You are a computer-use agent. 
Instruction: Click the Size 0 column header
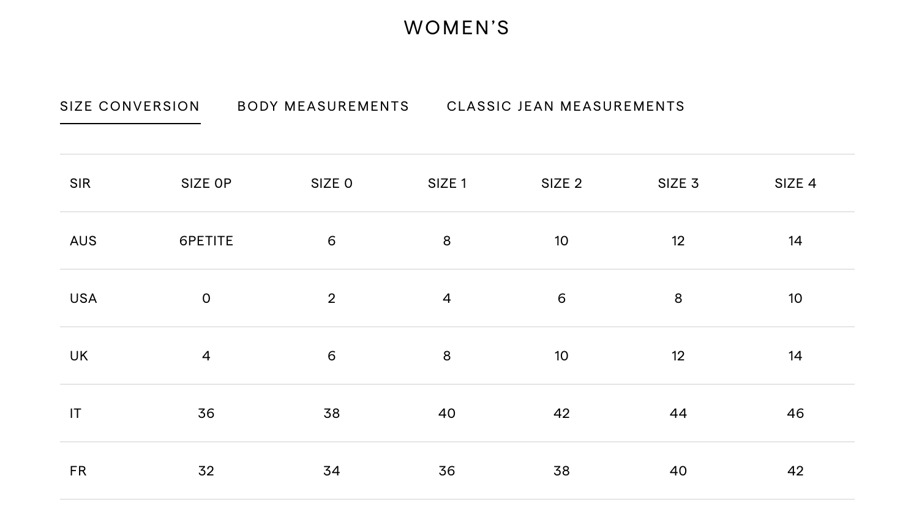coord(331,183)
